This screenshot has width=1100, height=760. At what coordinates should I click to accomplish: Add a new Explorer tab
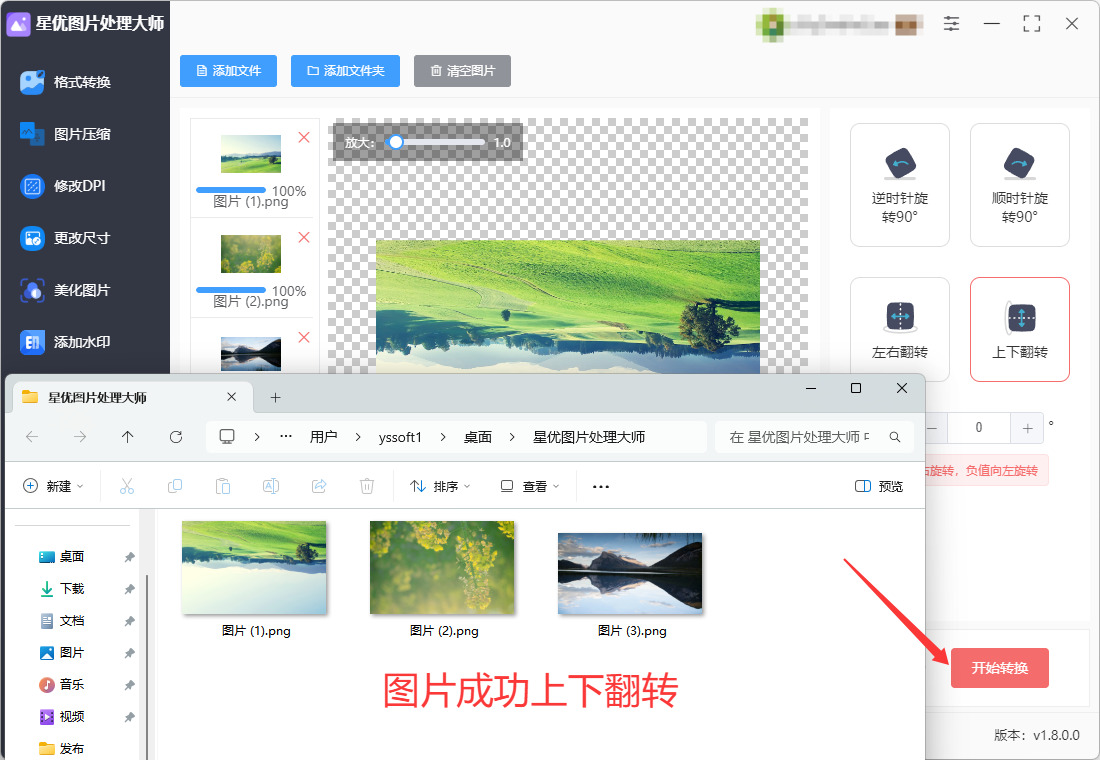point(276,398)
